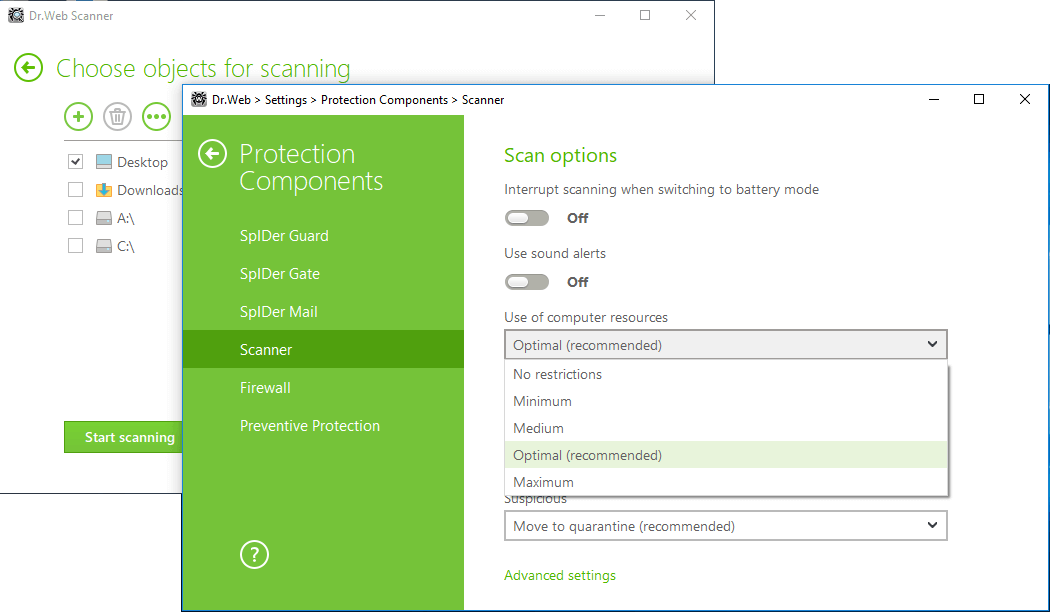Click the Desktop item icon
The image size is (1050, 612).
coord(104,161)
